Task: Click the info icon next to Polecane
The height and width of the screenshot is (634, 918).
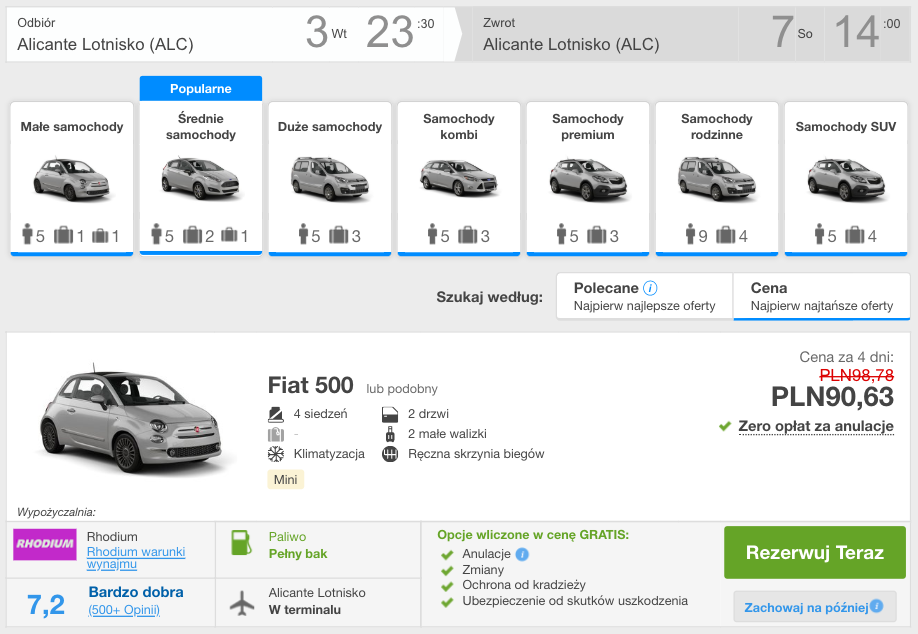Action: coord(651,288)
